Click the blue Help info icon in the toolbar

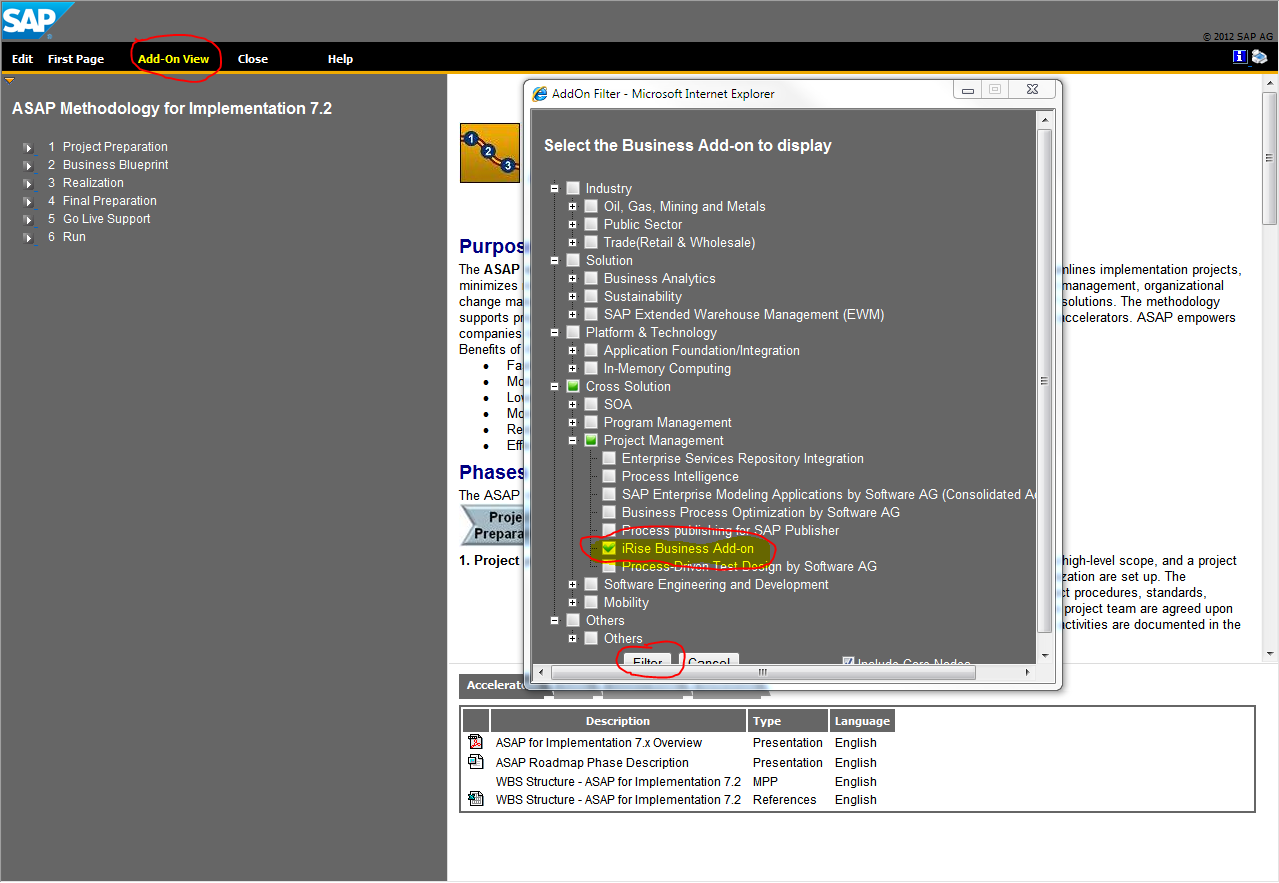coord(1239,56)
